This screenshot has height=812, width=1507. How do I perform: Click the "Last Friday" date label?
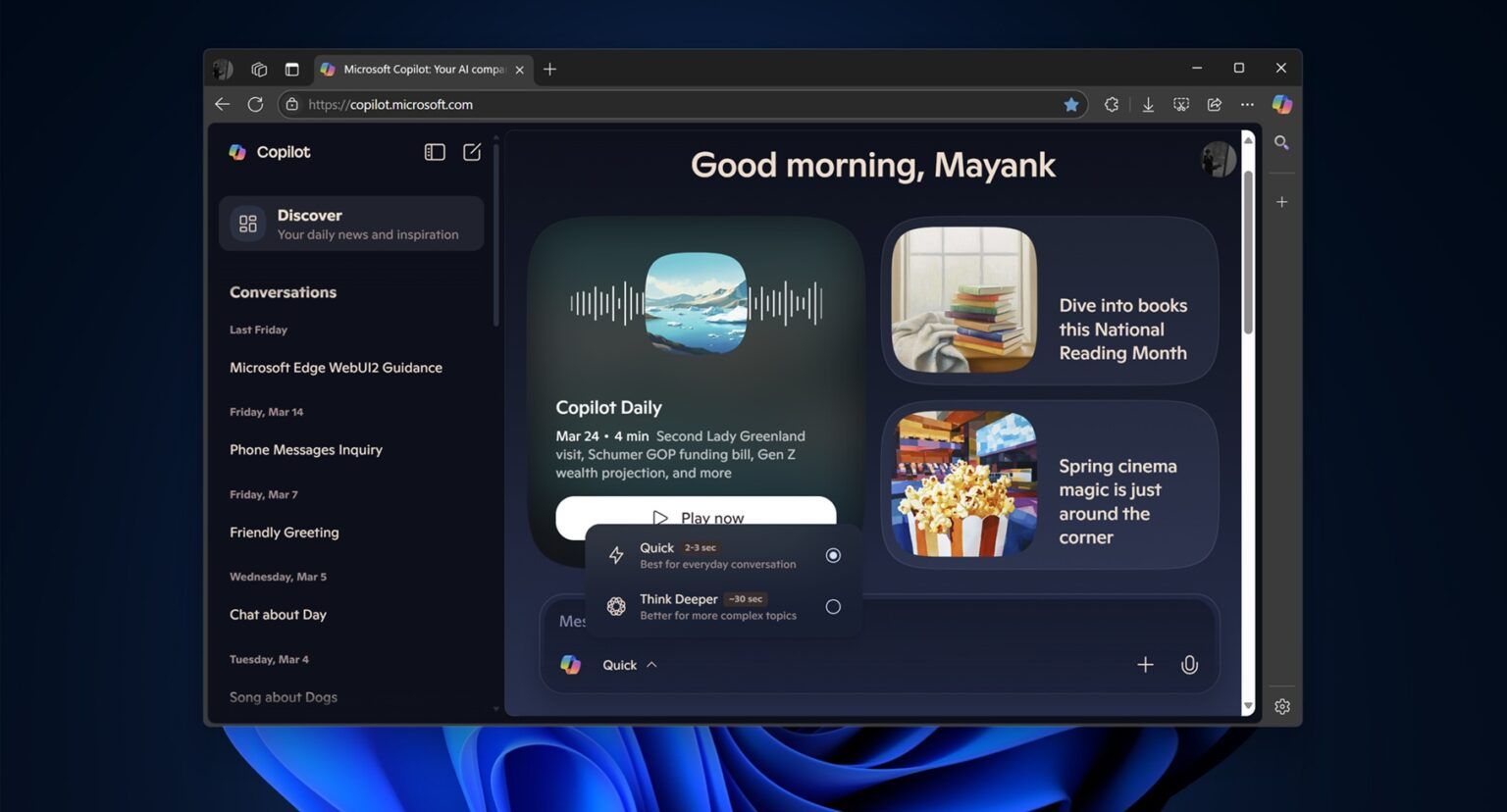[258, 330]
